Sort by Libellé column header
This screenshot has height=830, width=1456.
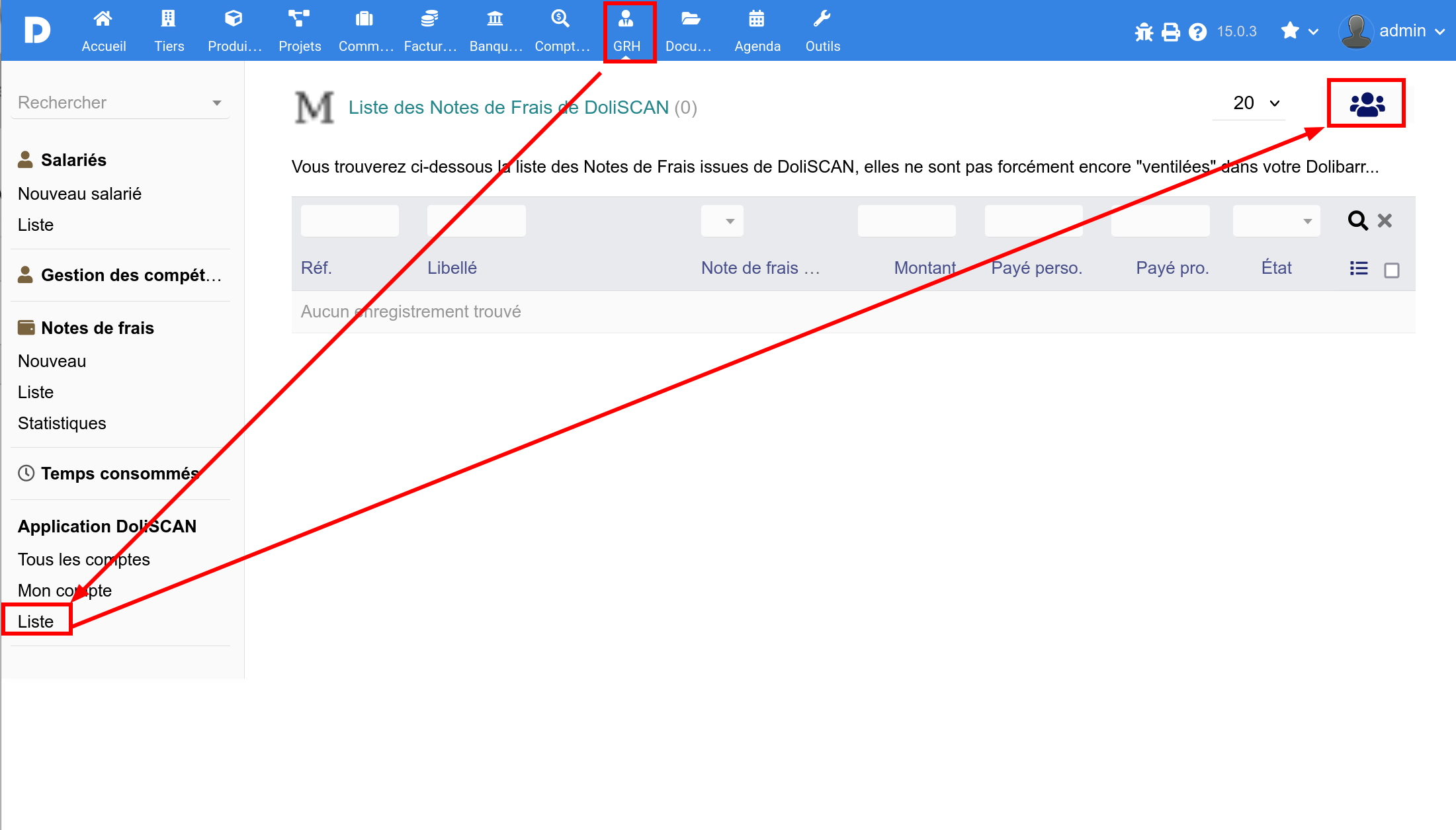point(452,268)
